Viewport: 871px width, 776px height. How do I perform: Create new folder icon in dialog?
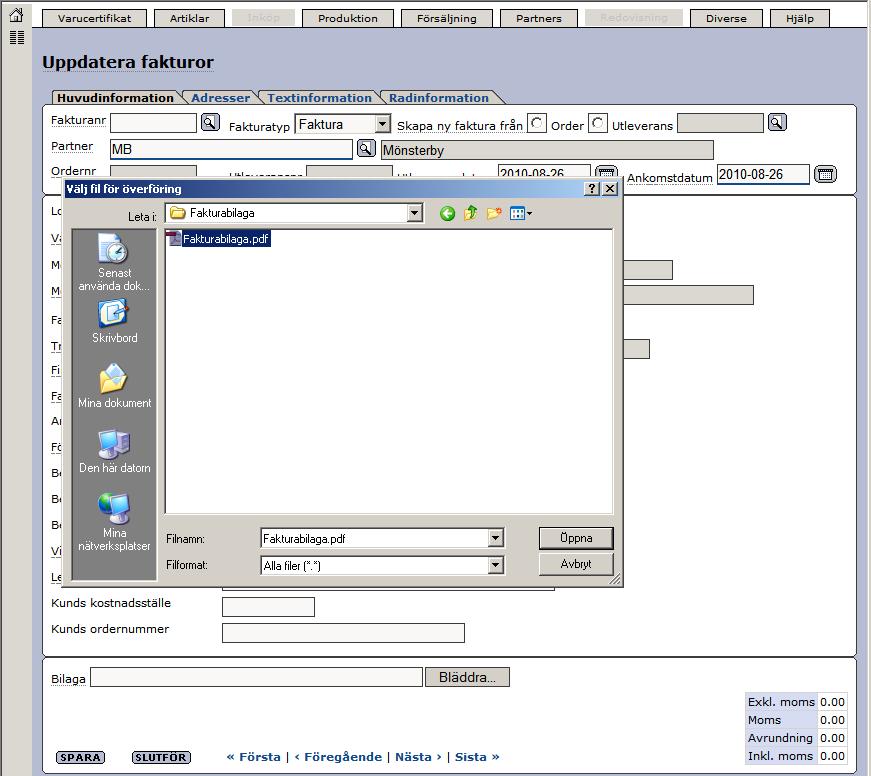(494, 213)
